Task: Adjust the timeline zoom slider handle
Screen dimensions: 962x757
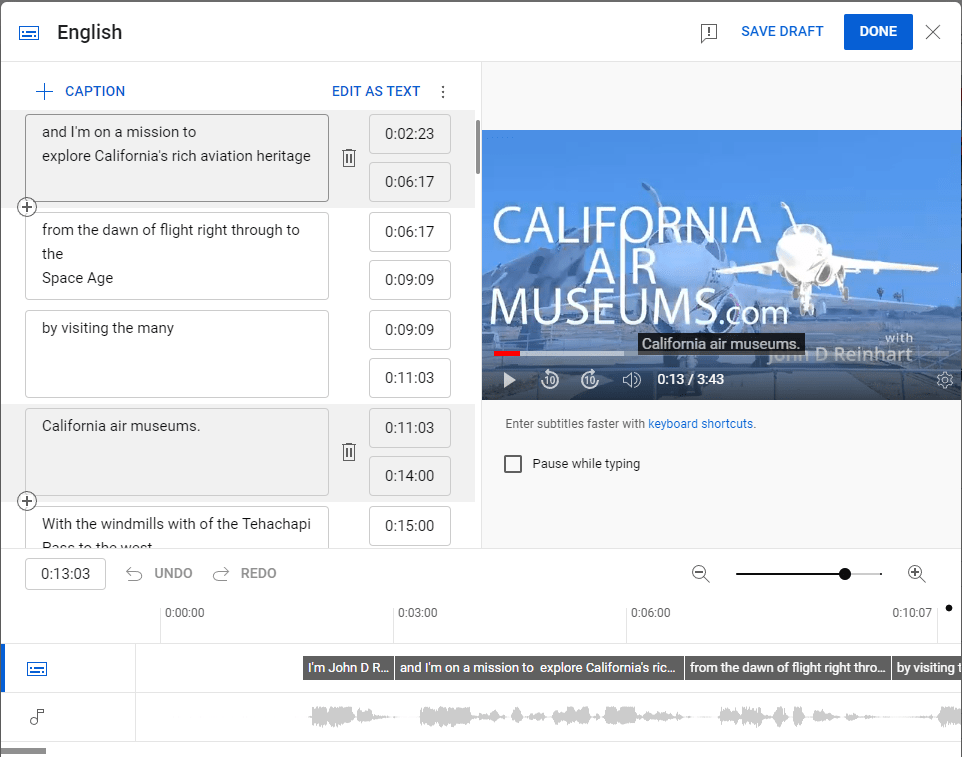Action: click(x=845, y=574)
